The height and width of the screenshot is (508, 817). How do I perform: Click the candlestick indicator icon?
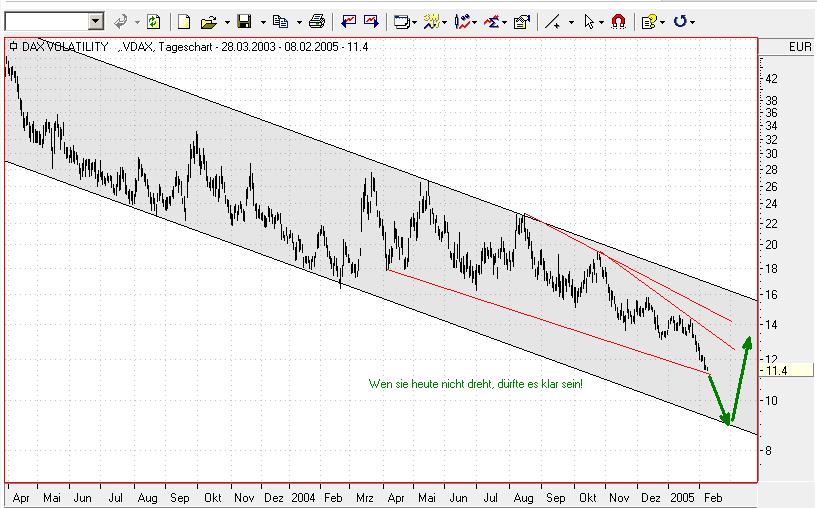pos(462,21)
